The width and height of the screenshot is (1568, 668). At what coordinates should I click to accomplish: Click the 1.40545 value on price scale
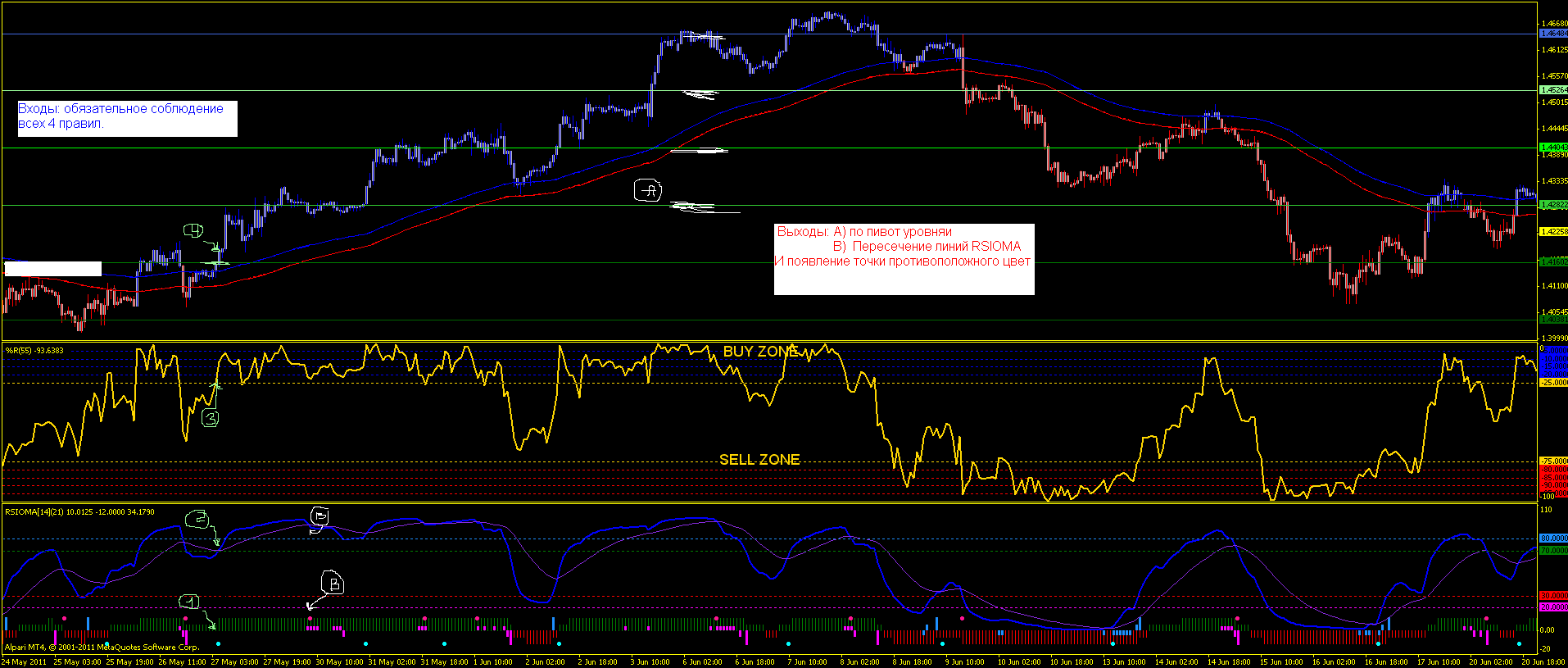coord(1554,312)
